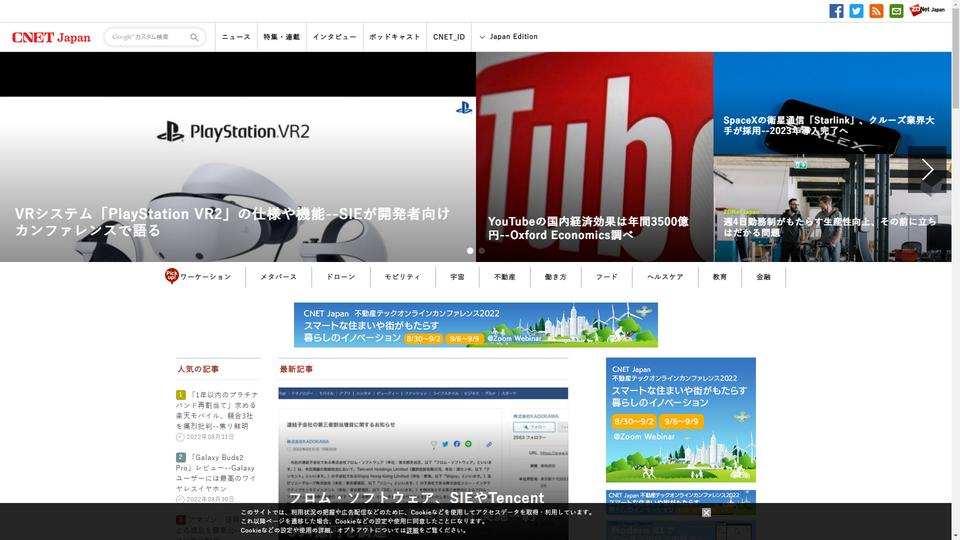Select the ヘルスケア topic tab

(x=665, y=277)
